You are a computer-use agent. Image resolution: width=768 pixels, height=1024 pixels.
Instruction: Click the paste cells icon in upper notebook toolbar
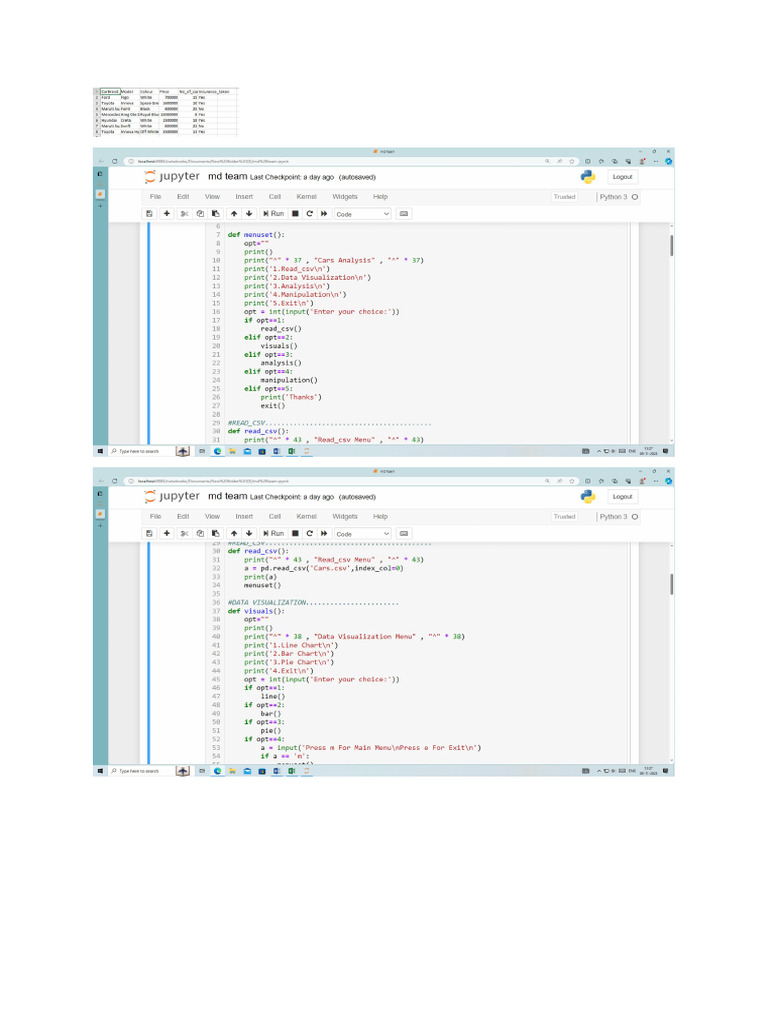pyautogui.click(x=215, y=214)
